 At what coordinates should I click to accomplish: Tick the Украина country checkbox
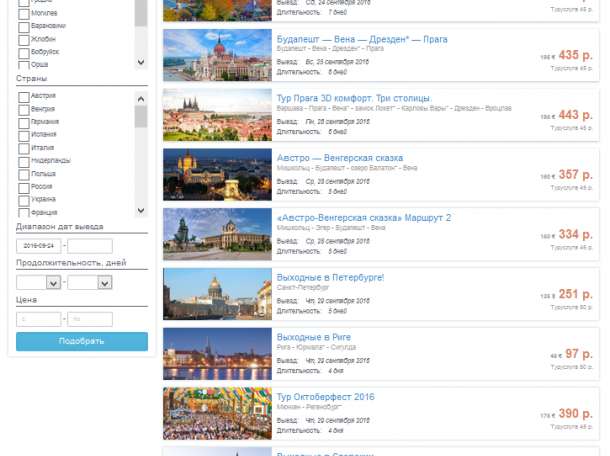tap(24, 200)
